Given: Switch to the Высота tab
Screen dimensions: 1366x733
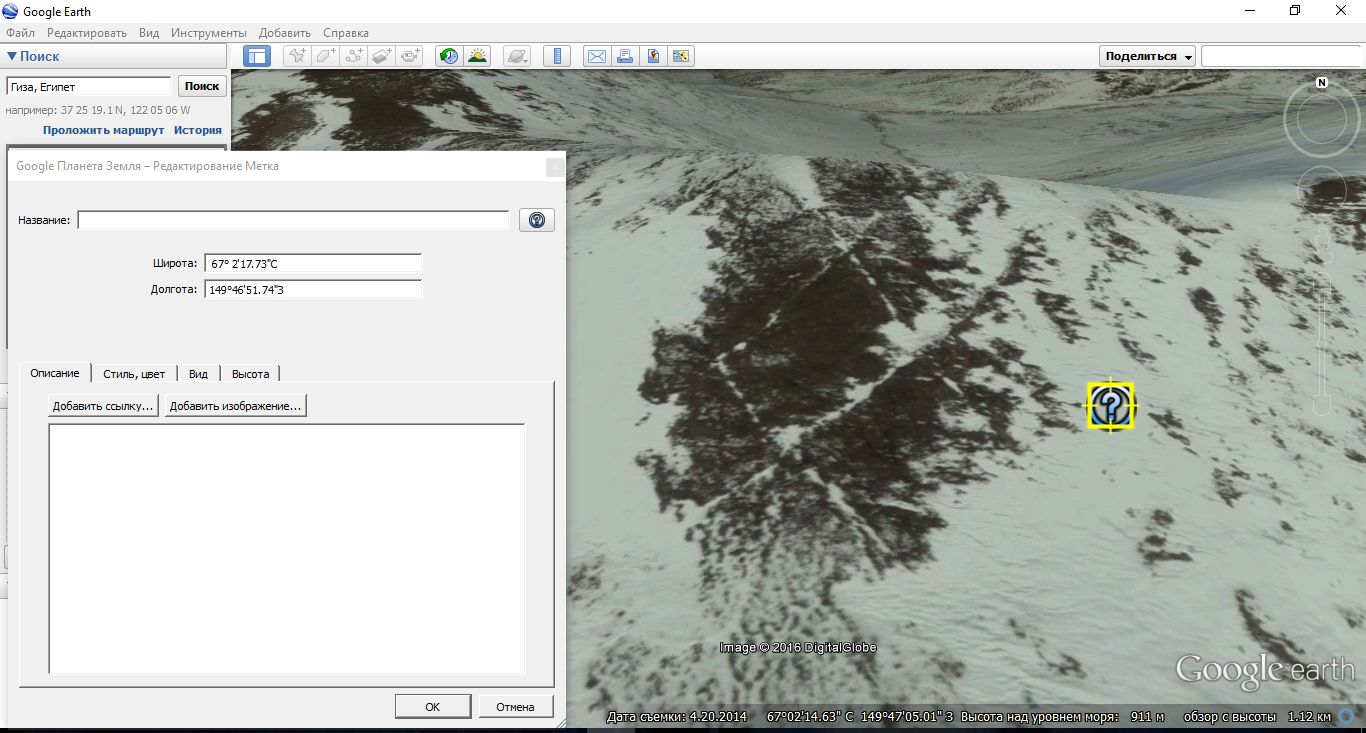Looking at the screenshot, I should [250, 374].
